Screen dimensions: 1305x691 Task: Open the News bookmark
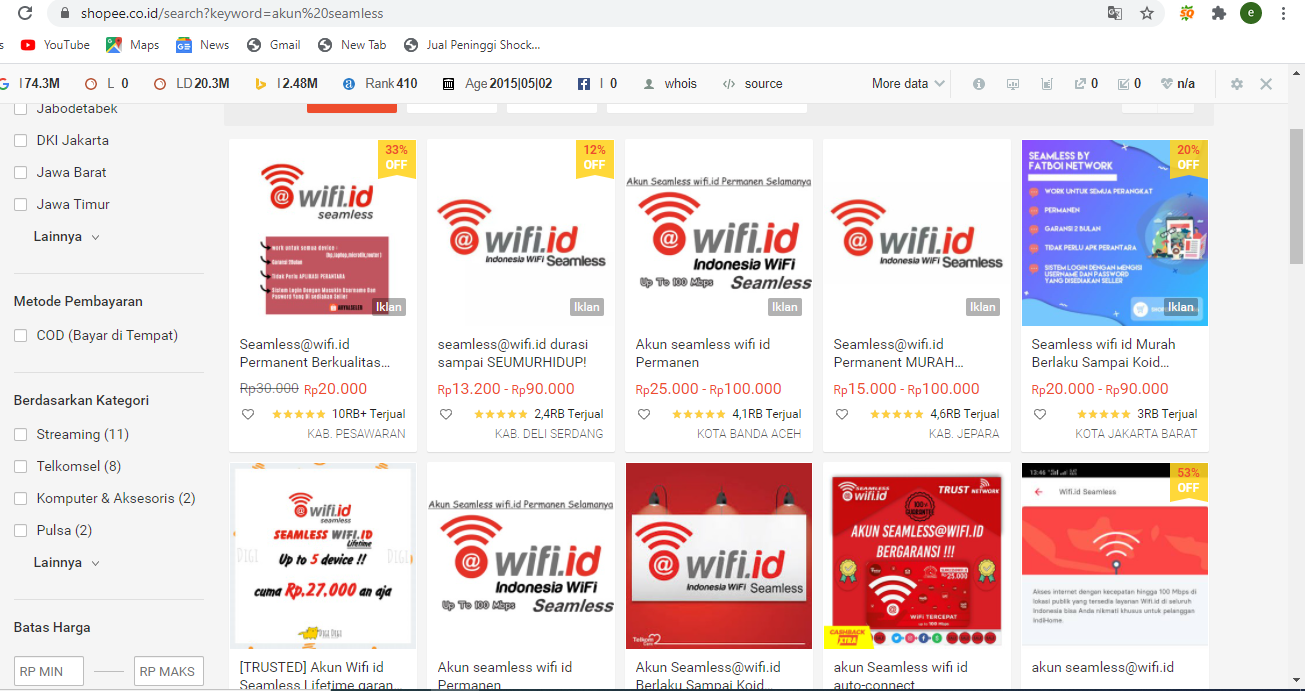tap(203, 45)
